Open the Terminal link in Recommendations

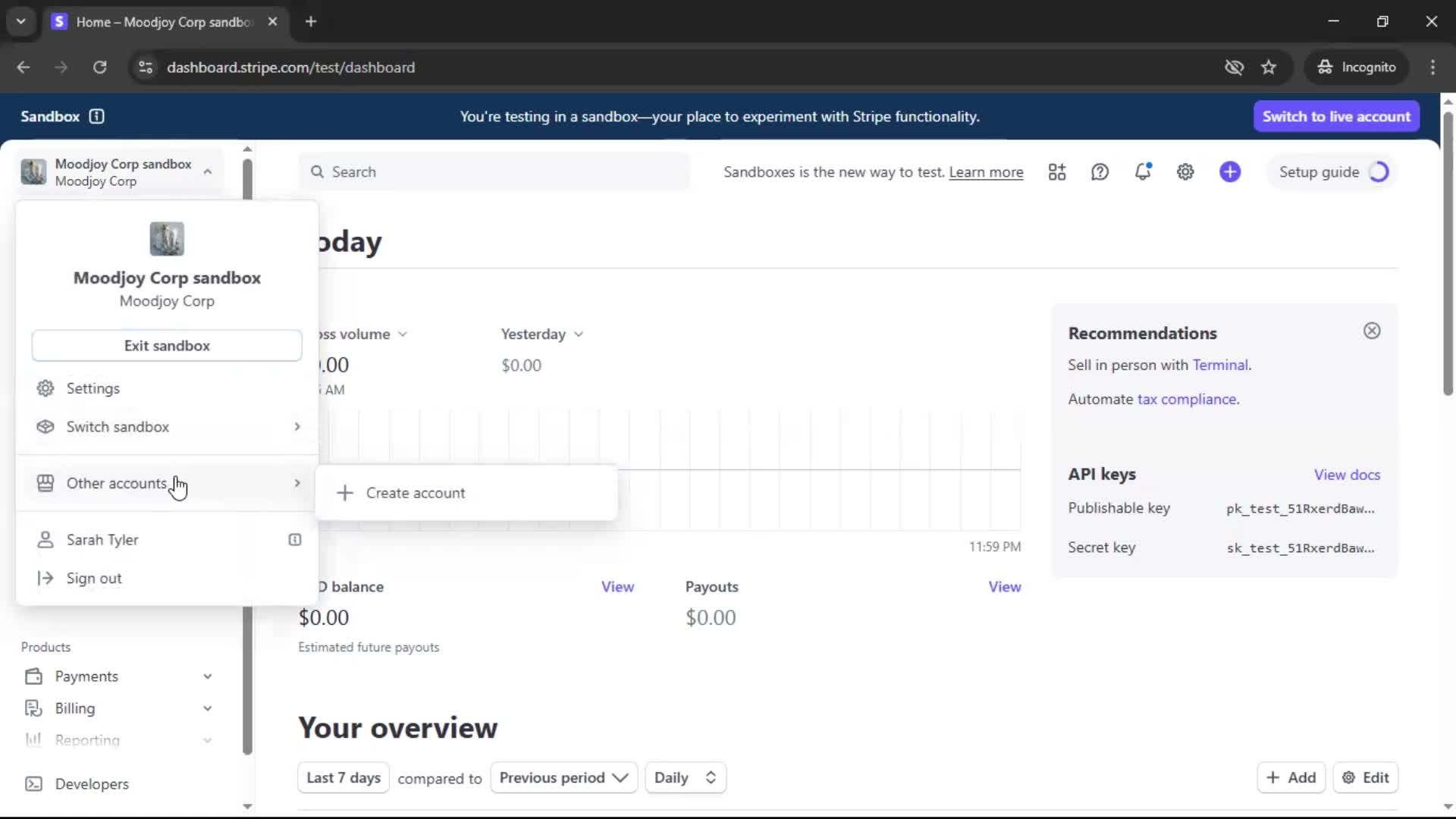click(1220, 365)
